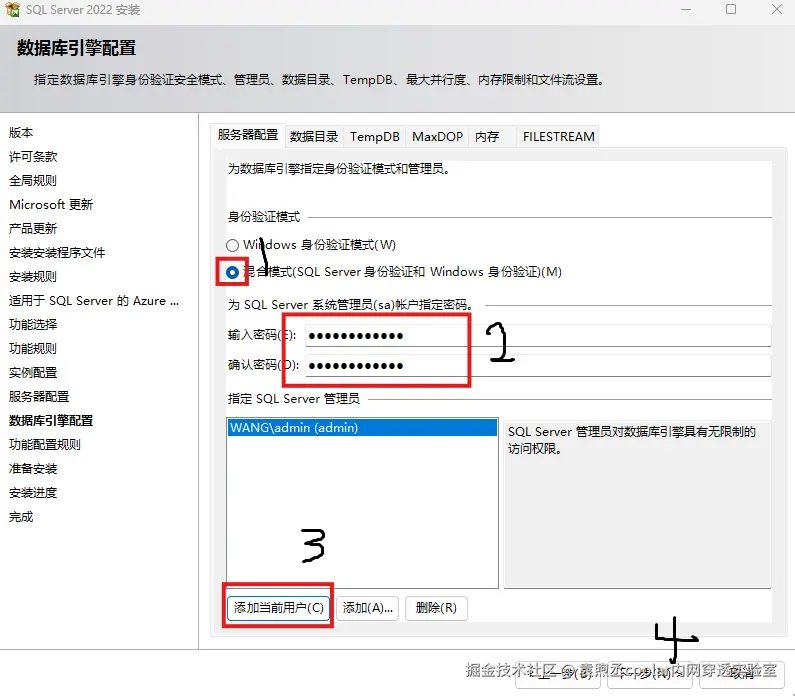This screenshot has width=795, height=697.
Task: Switch to the MaxDOP tab
Action: coord(437,137)
